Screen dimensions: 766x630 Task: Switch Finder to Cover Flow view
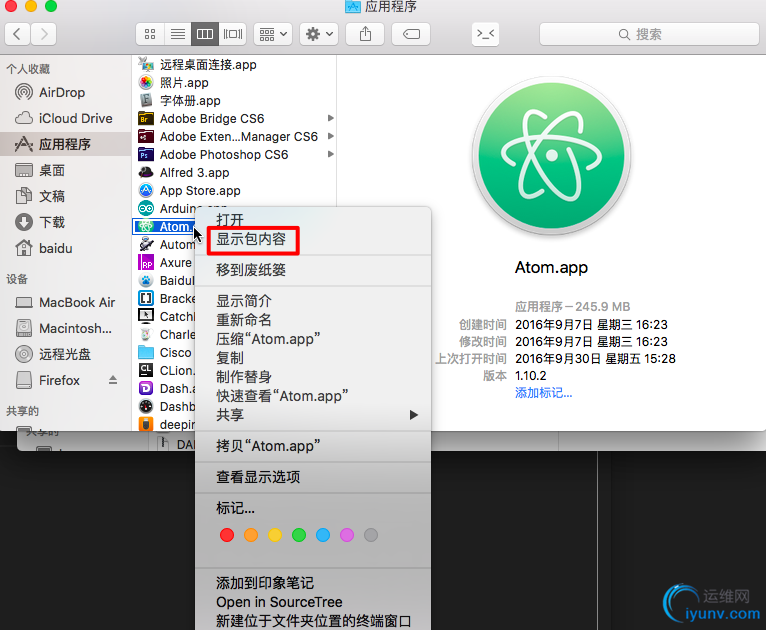click(233, 34)
